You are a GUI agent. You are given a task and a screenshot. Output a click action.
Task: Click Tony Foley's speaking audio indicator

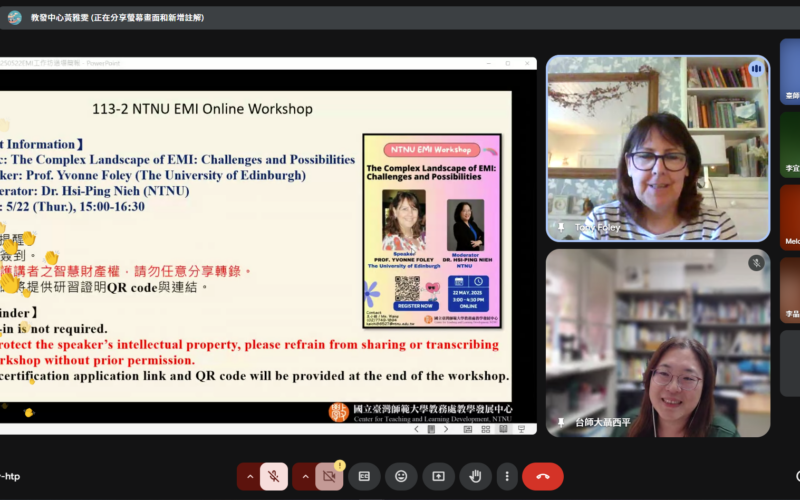click(x=756, y=69)
